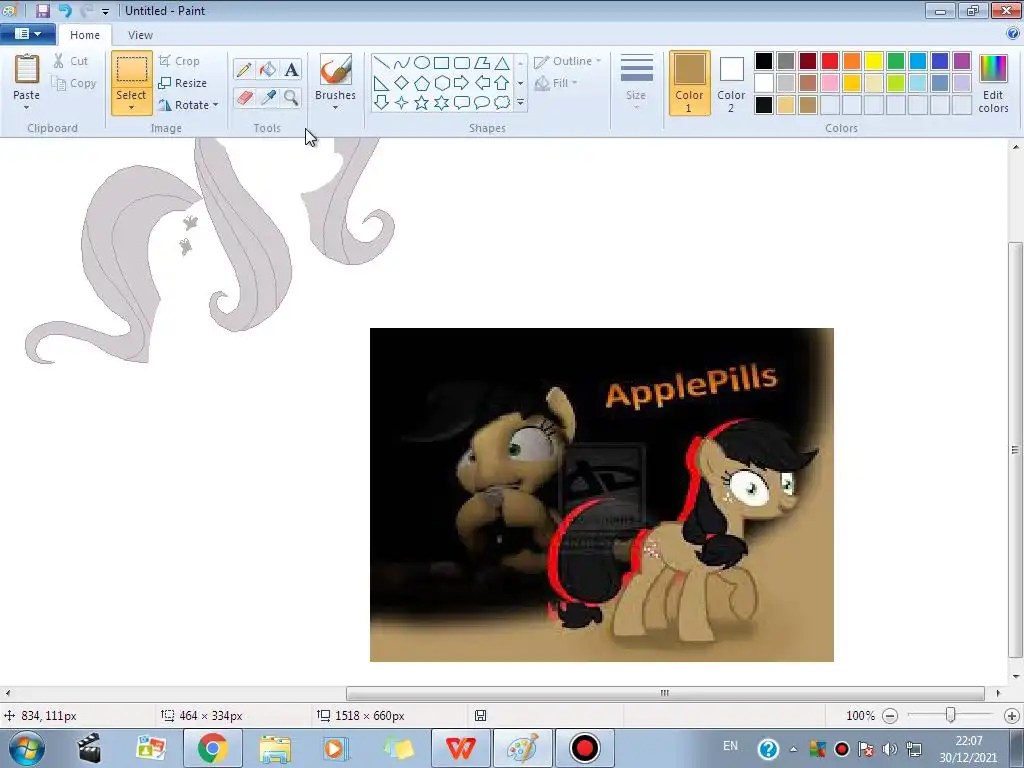Pick the yellow color swatch
Image resolution: width=1024 pixels, height=768 pixels.
point(874,61)
